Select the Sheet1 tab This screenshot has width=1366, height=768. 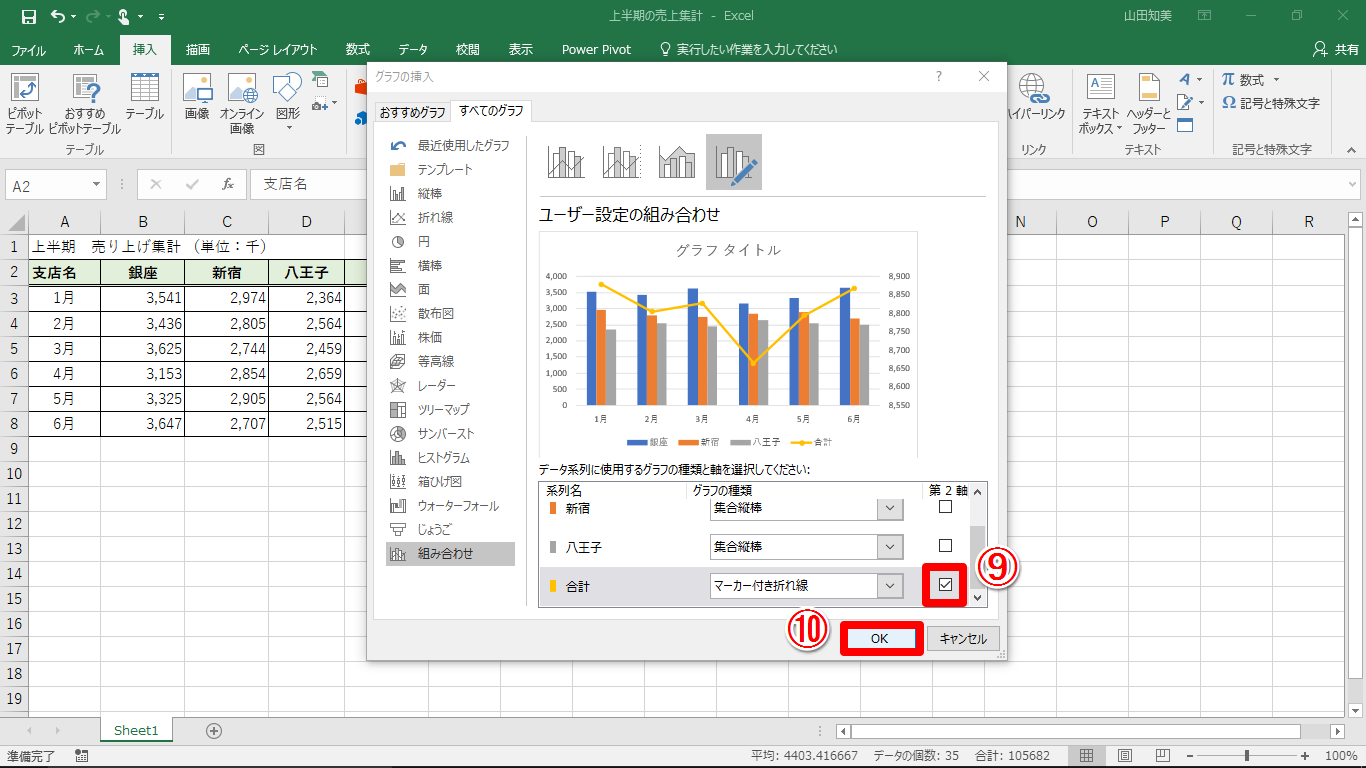136,731
